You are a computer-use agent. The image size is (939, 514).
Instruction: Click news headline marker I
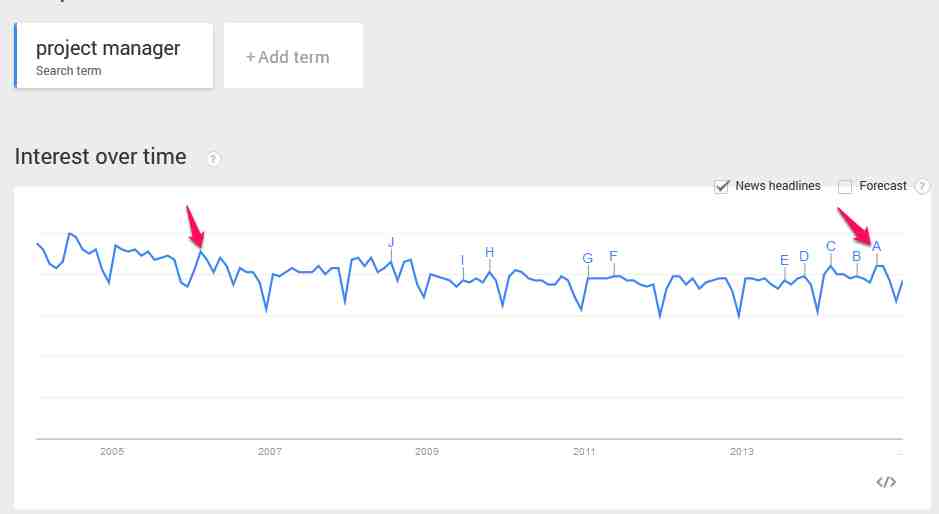tap(463, 260)
